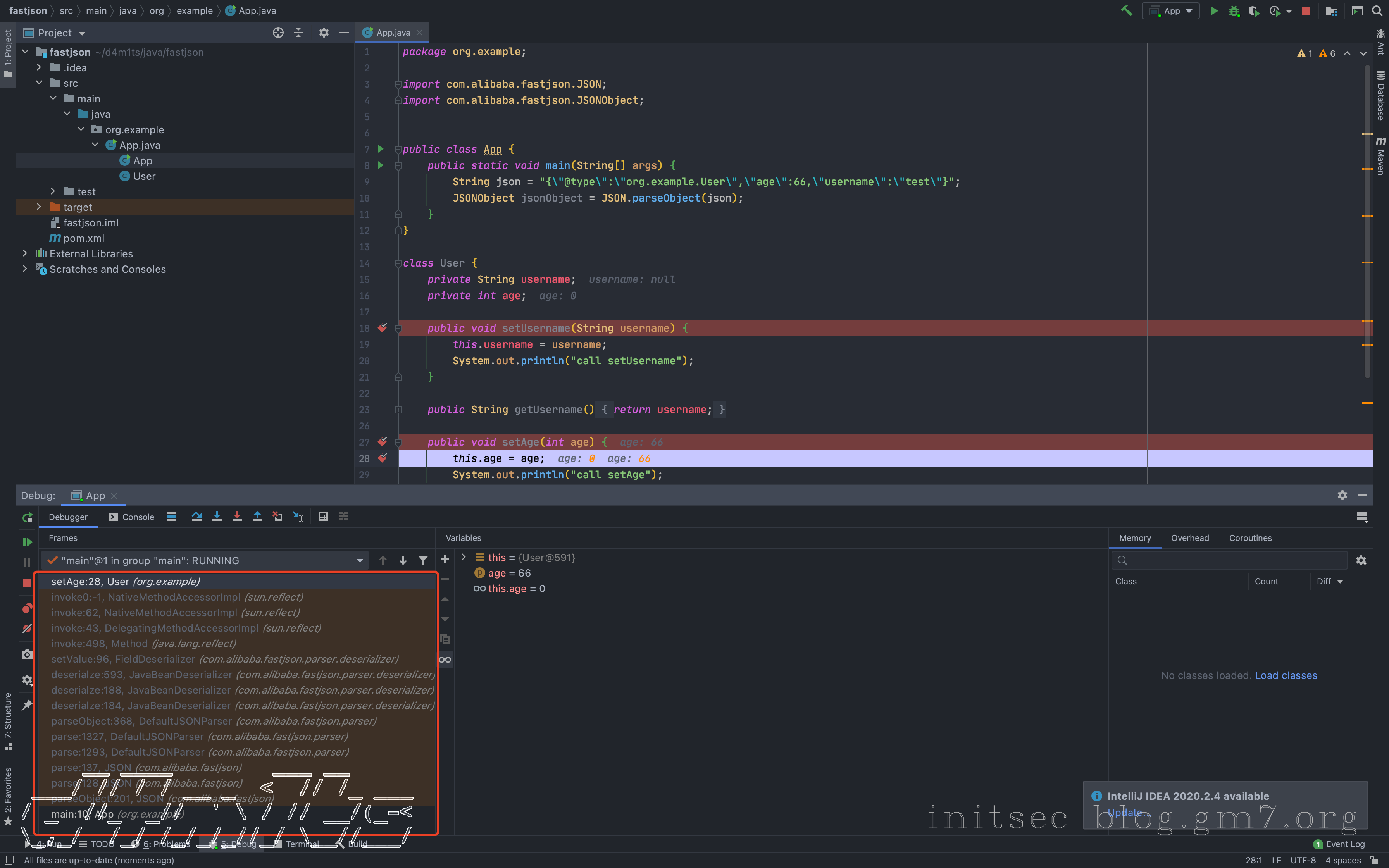This screenshot has height=868, width=1389.
Task: Click the Load classes link
Action: pyautogui.click(x=1286, y=675)
